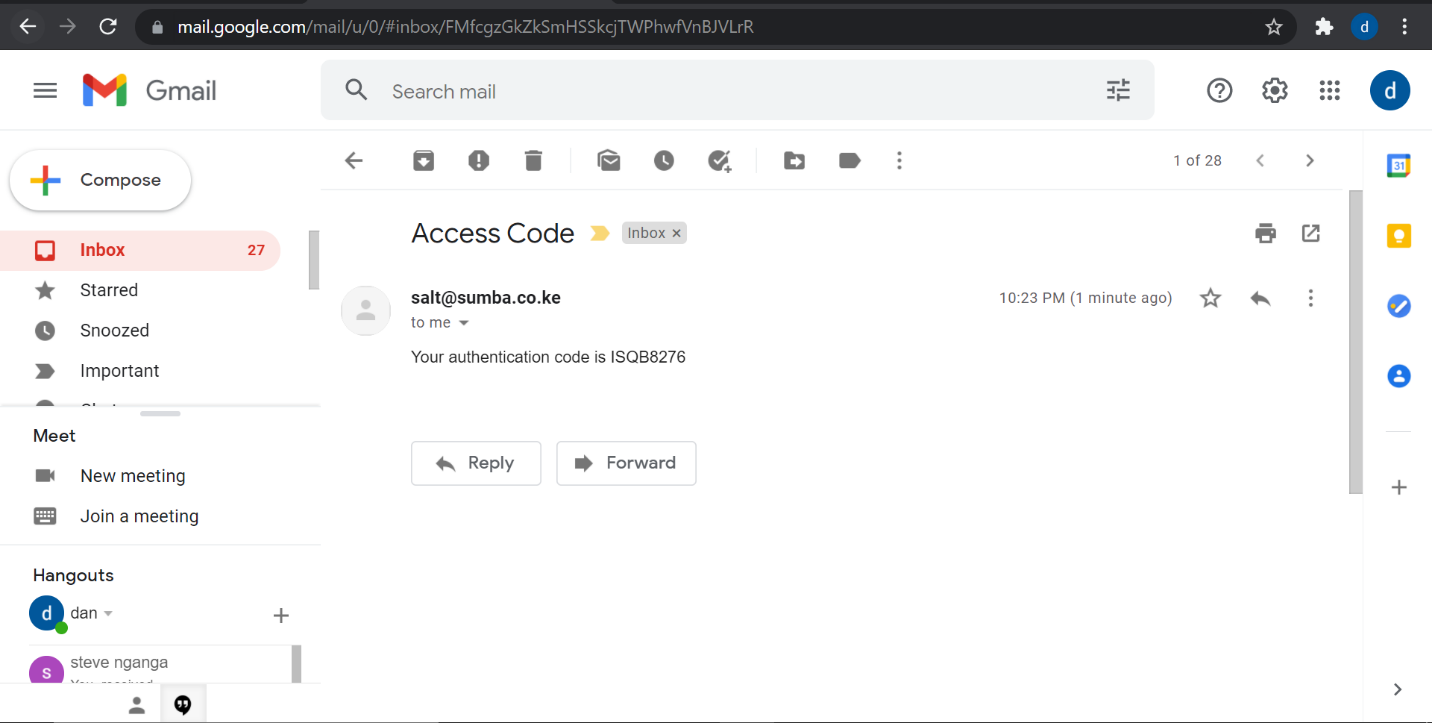Delete the Access Code email

533,160
